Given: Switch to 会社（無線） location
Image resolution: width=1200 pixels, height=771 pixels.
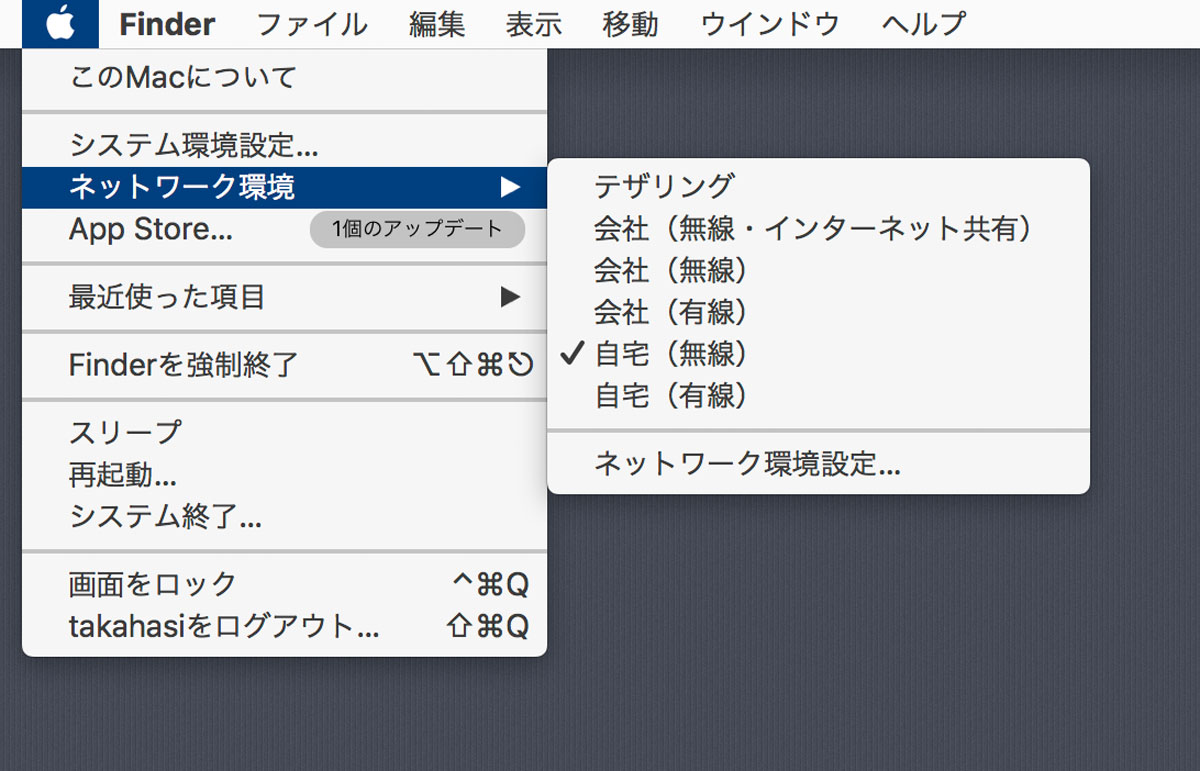Looking at the screenshot, I should pyautogui.click(x=818, y=271).
